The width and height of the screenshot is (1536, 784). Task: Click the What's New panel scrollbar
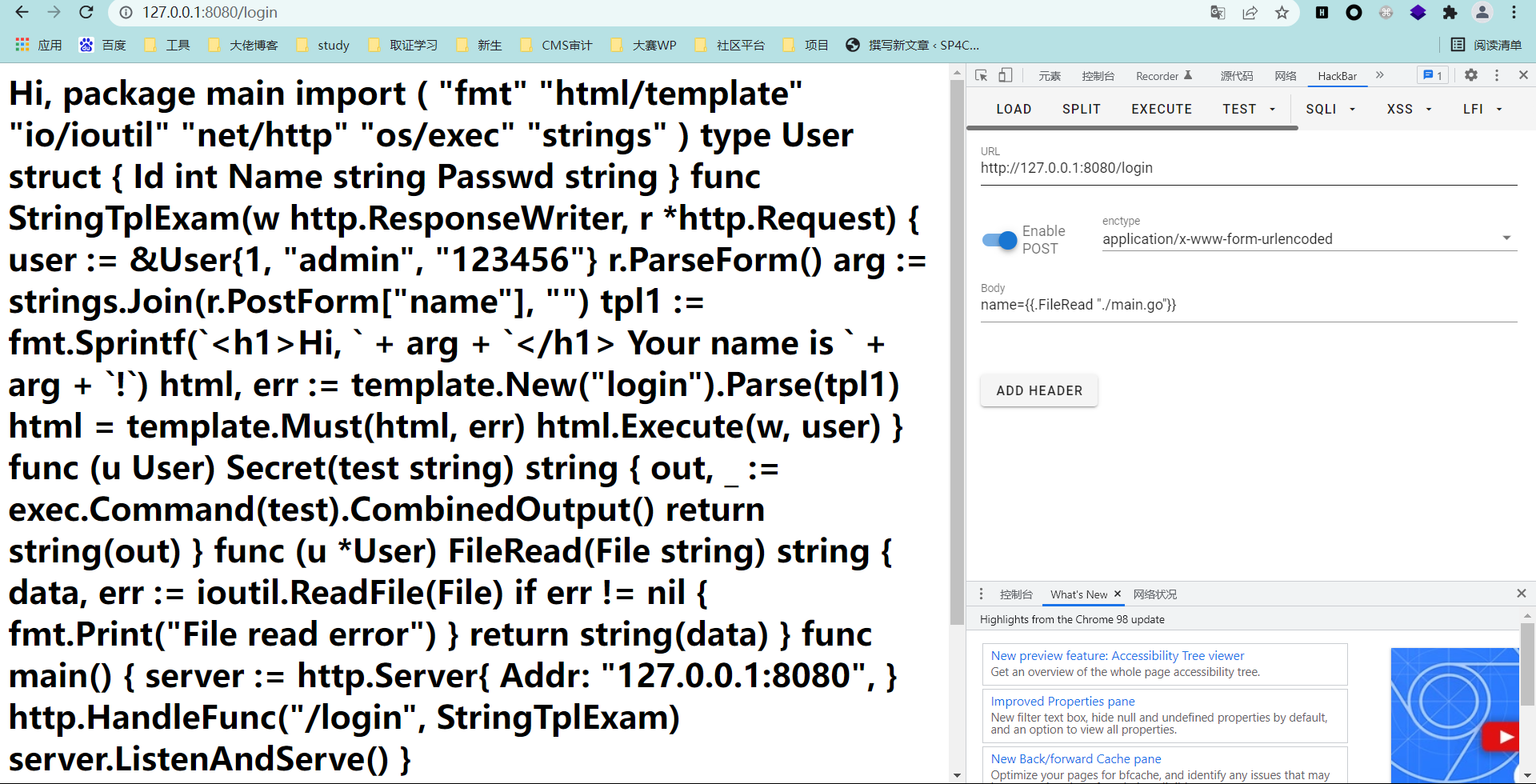click(x=1527, y=664)
